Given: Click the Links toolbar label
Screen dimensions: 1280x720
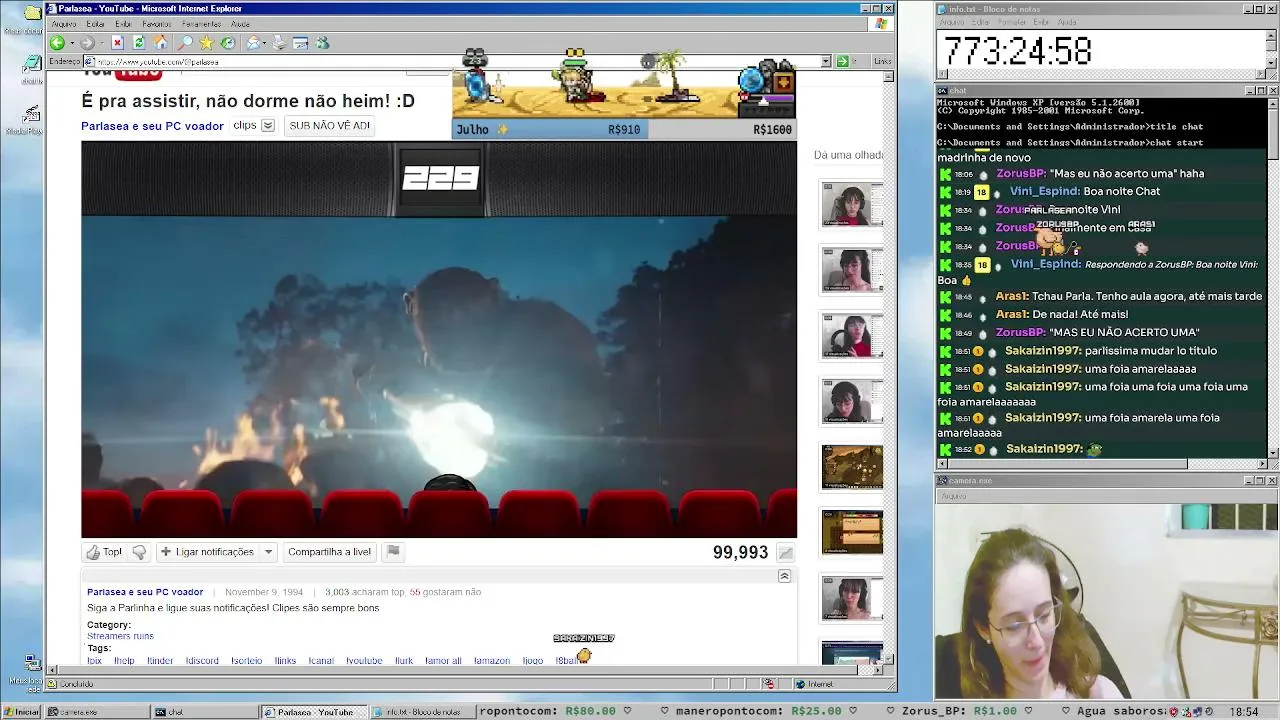Looking at the screenshot, I should (x=882, y=61).
